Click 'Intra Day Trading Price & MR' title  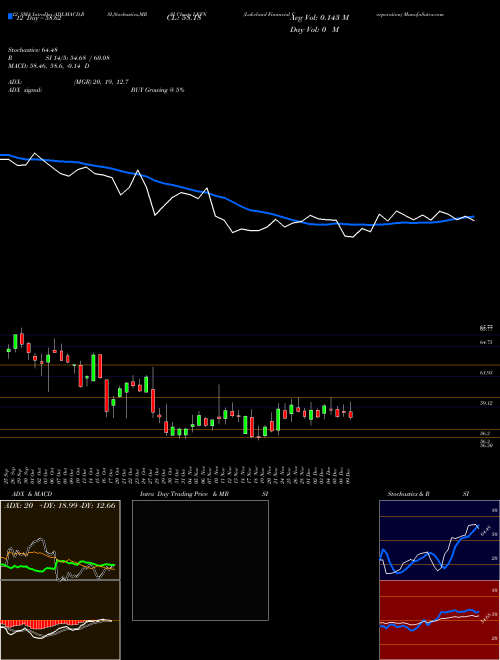click(x=184, y=494)
